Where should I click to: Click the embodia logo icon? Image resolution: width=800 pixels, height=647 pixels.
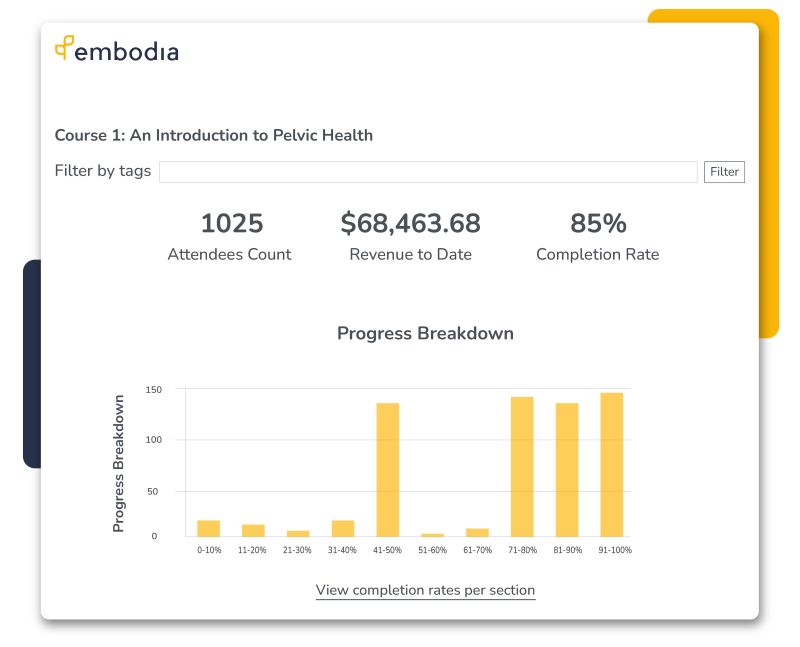point(65,47)
